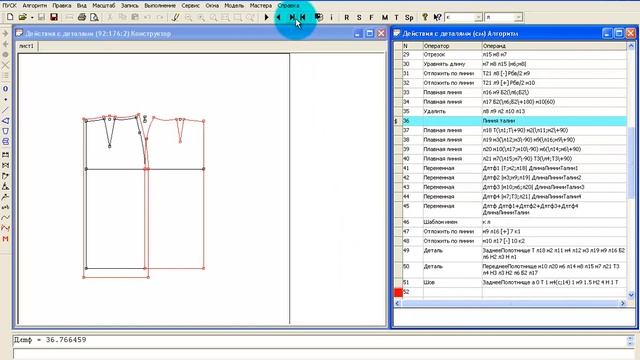Open the first combo box showing 'к'

click(464, 17)
